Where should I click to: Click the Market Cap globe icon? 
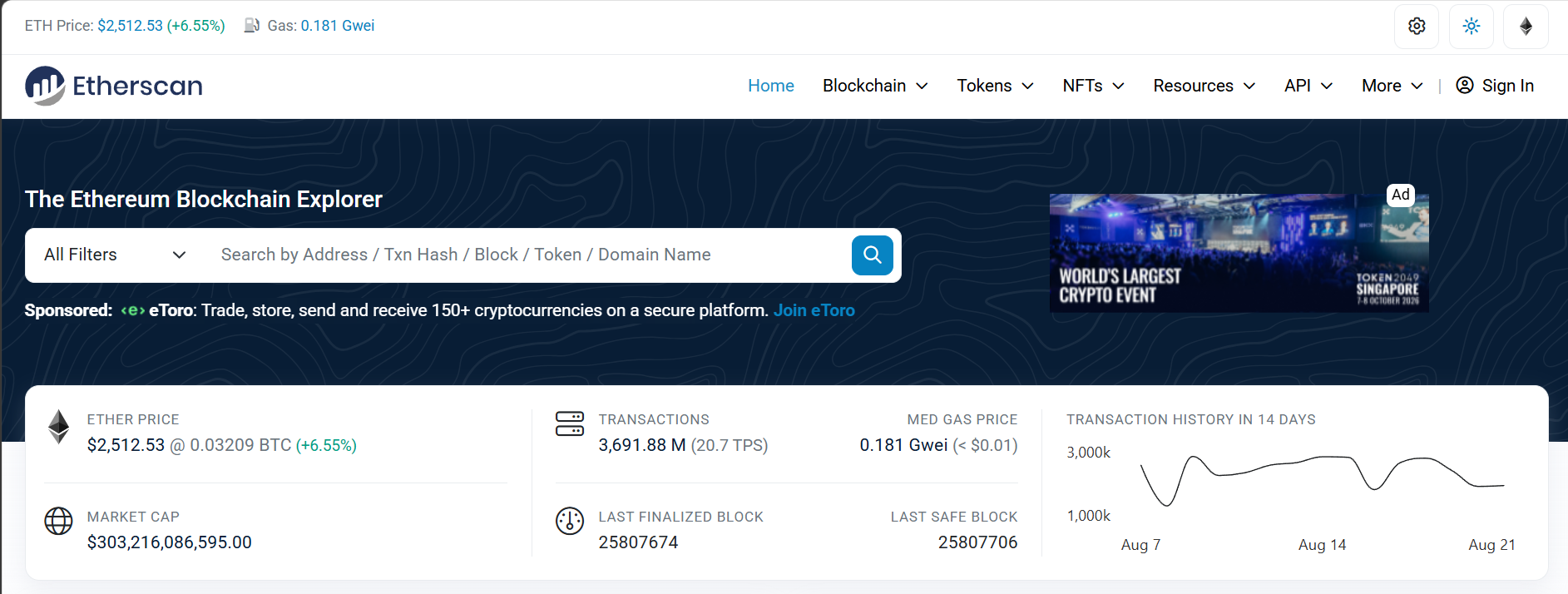tap(58, 521)
